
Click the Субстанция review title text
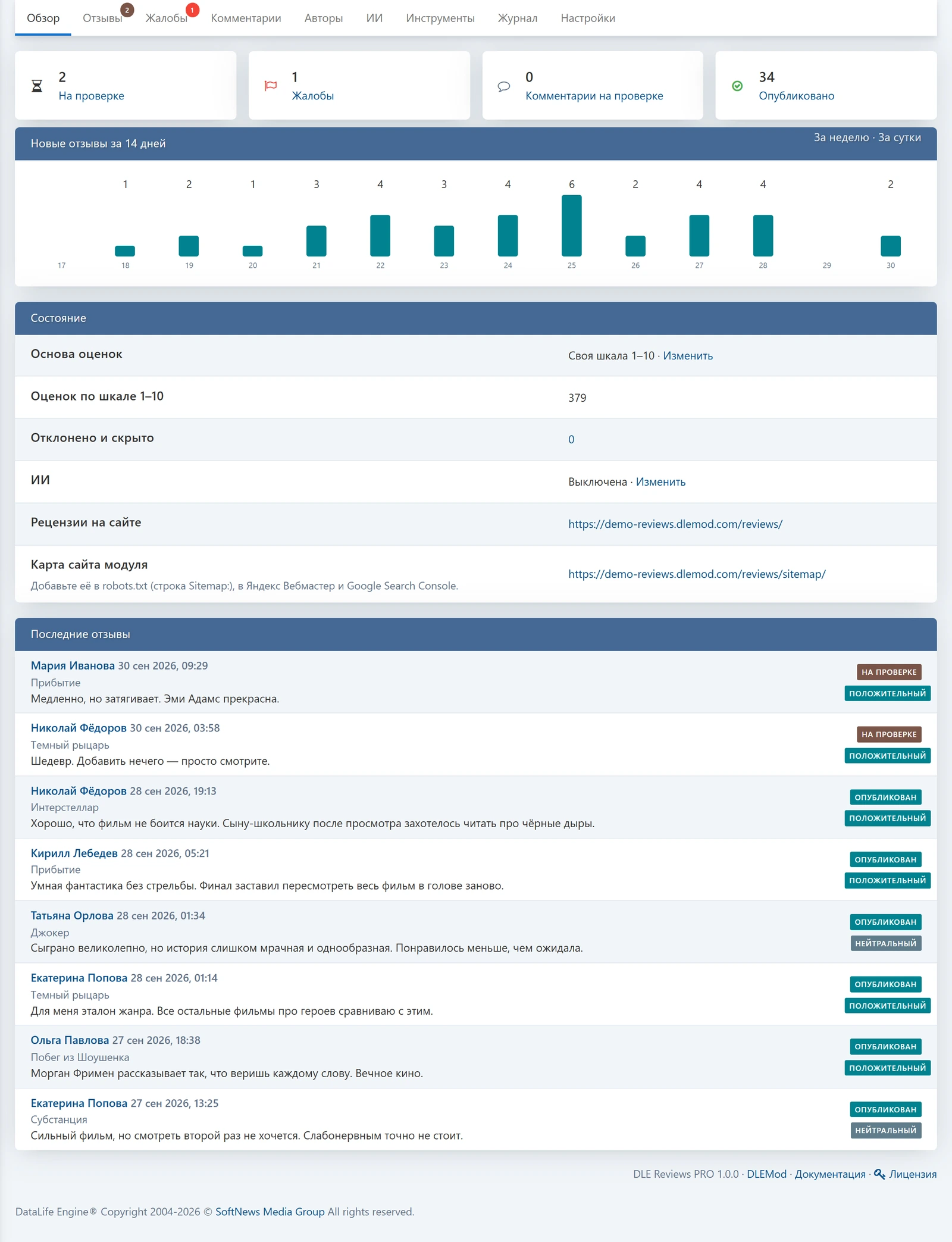59,1119
